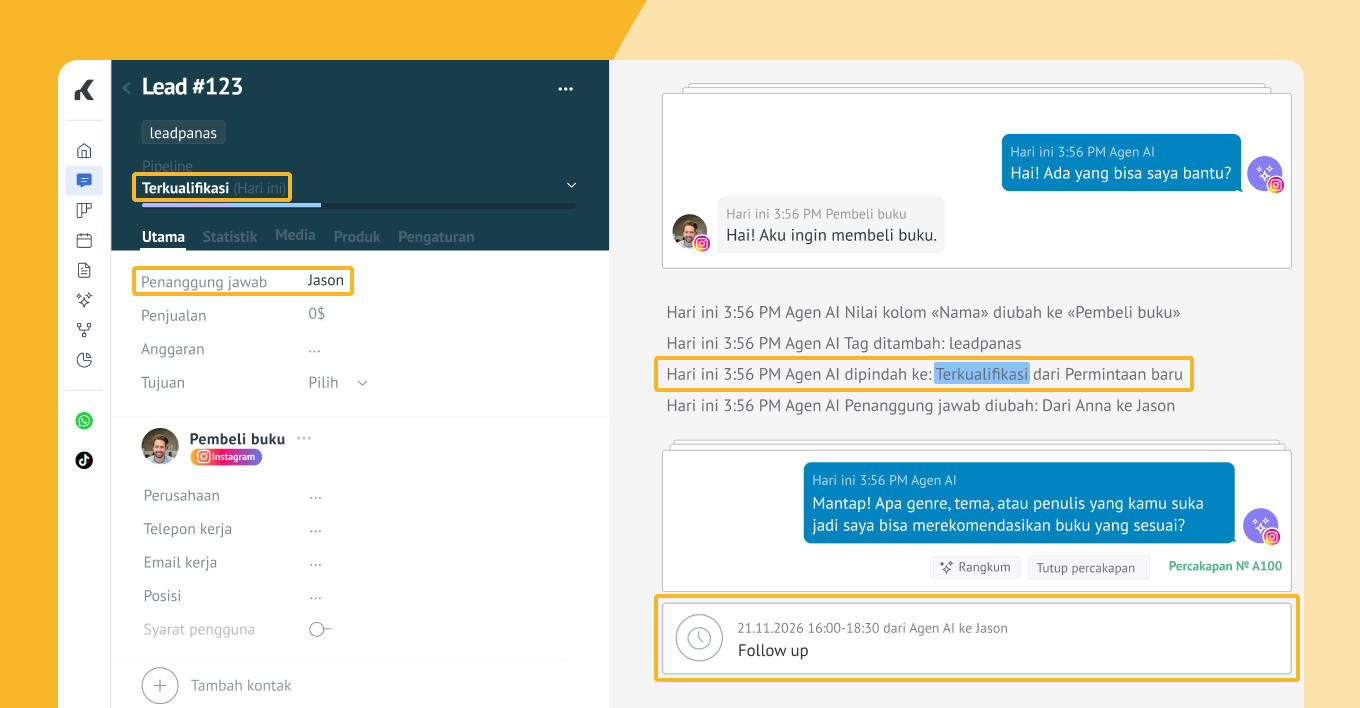Toggle the Syarat pengguna switch

click(319, 630)
